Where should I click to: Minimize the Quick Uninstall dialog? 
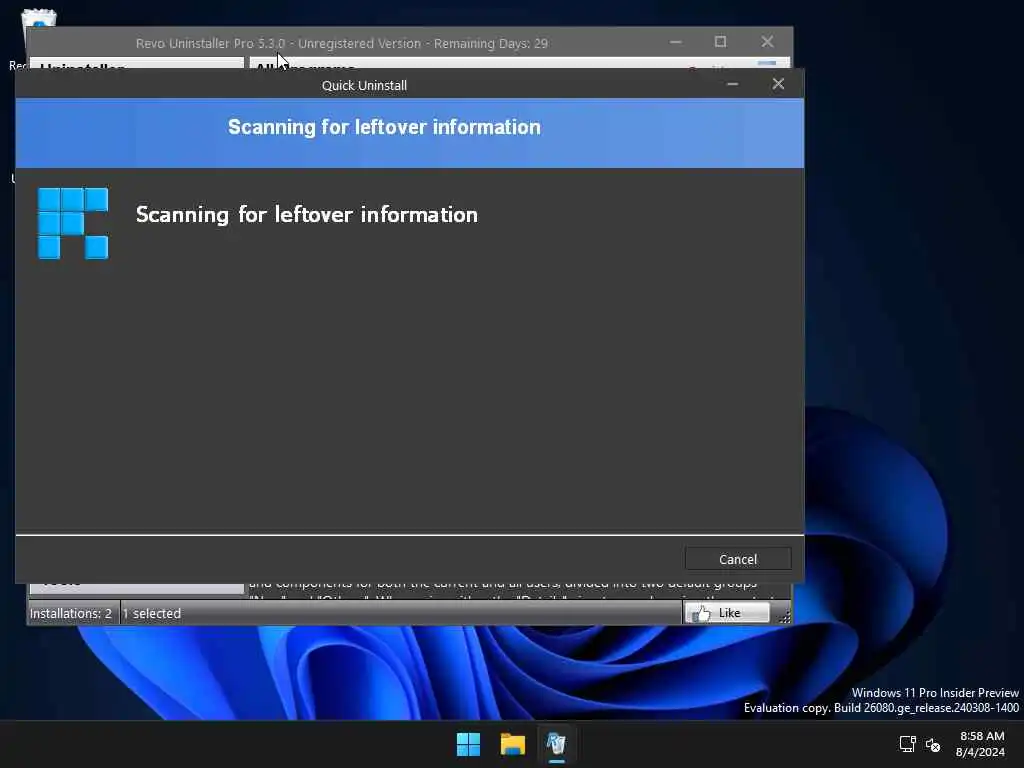tap(733, 84)
